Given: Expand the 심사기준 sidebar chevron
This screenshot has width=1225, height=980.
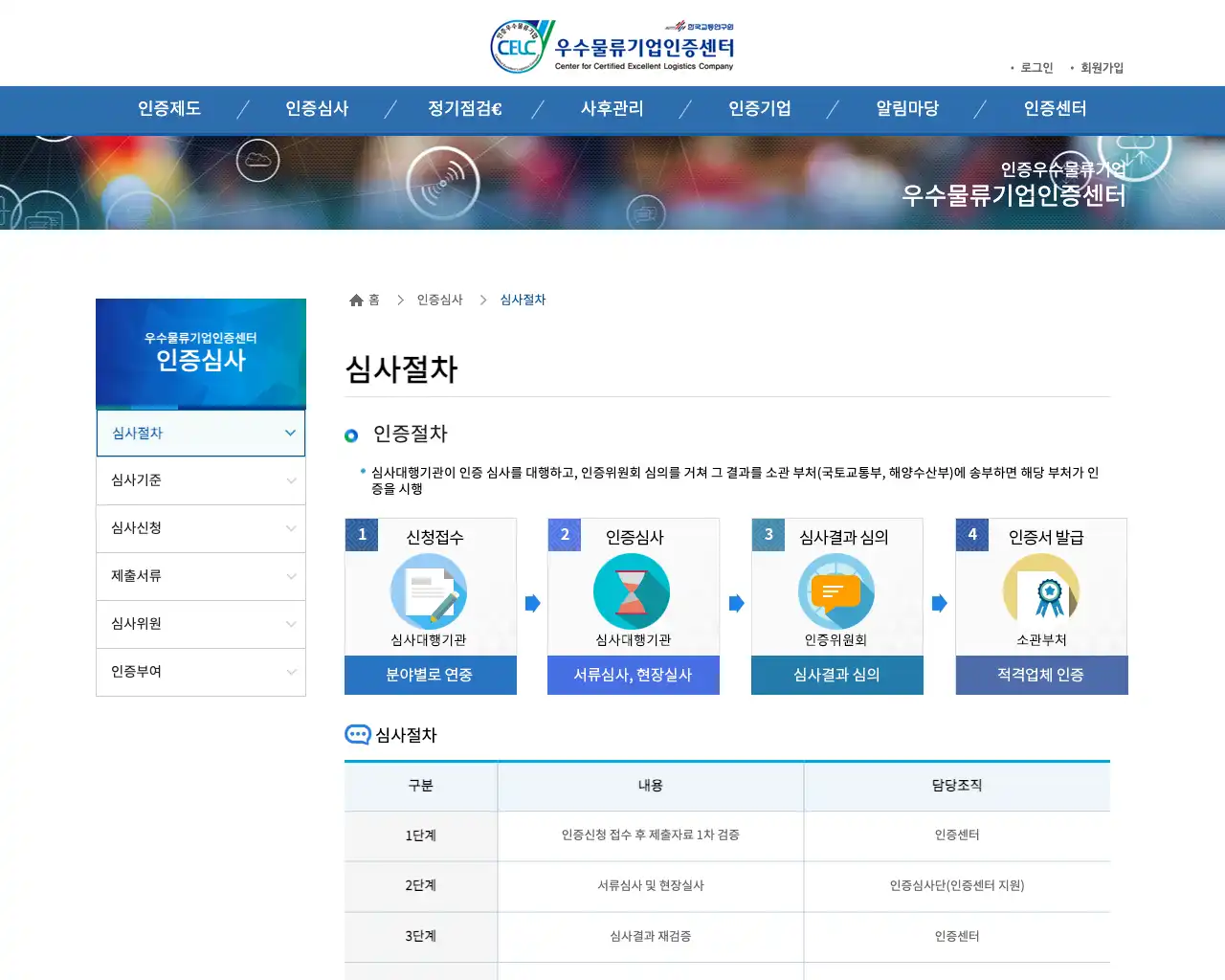Looking at the screenshot, I should tap(291, 480).
